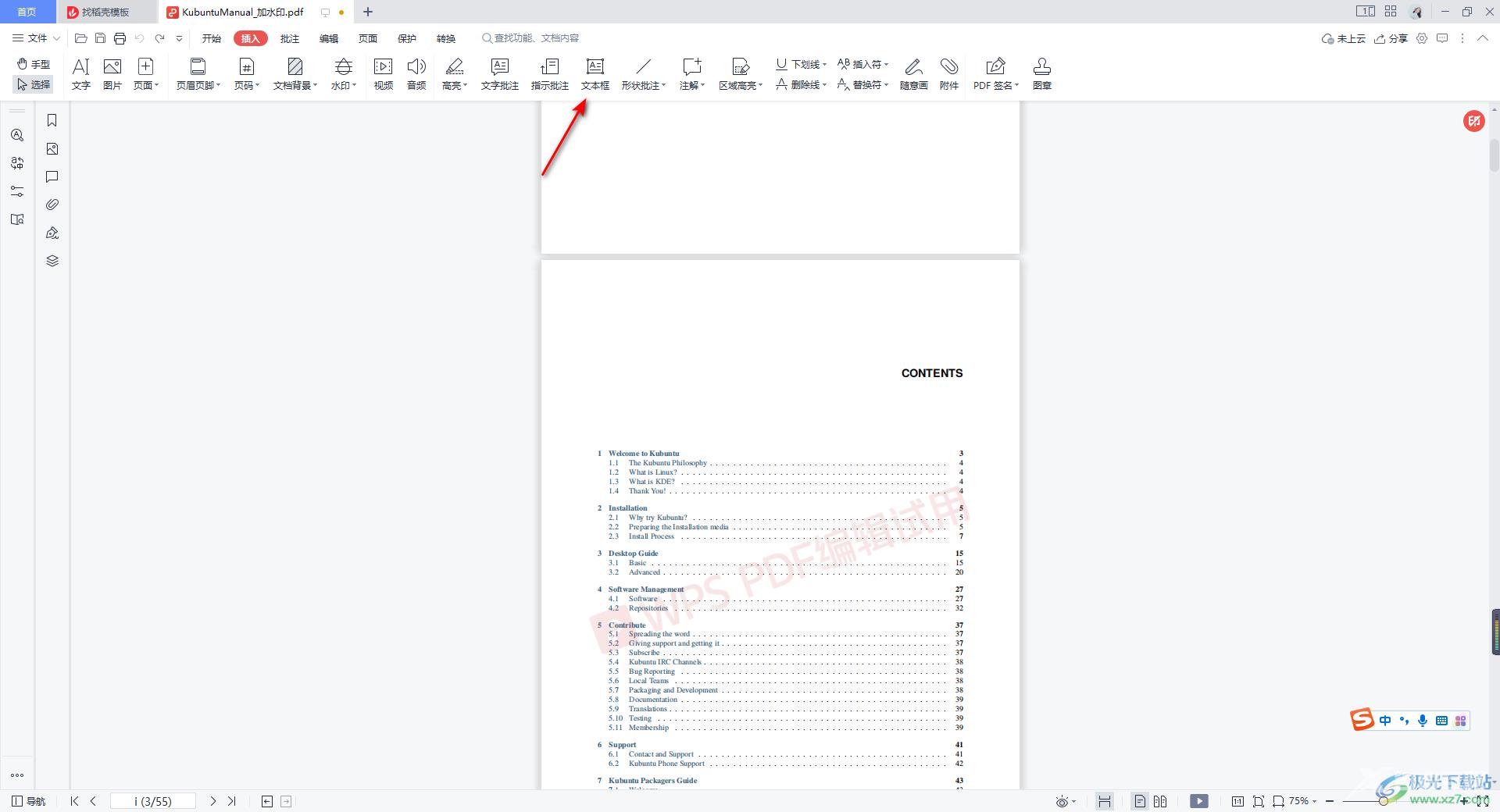Click the 查找功能 search box
The height and width of the screenshot is (812, 1500).
coord(531,38)
